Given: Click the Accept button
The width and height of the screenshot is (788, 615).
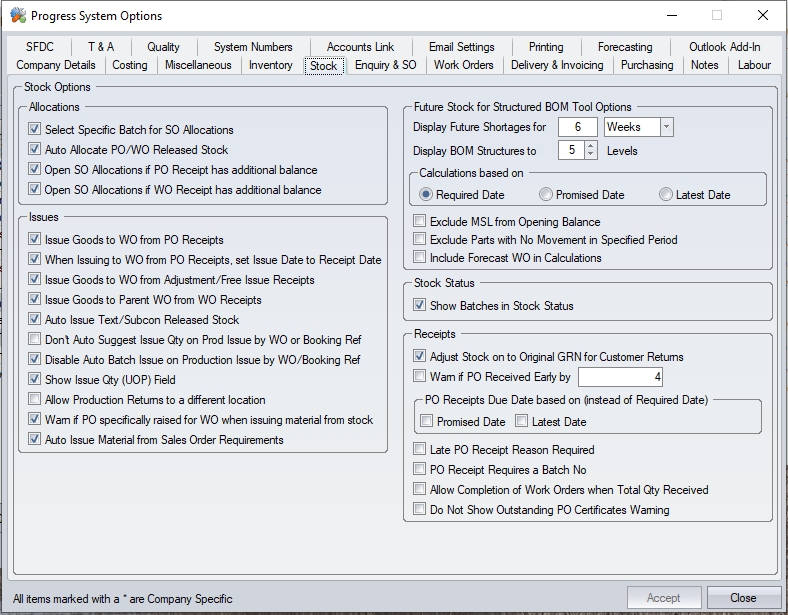Looking at the screenshot, I should pyautogui.click(x=663, y=598).
